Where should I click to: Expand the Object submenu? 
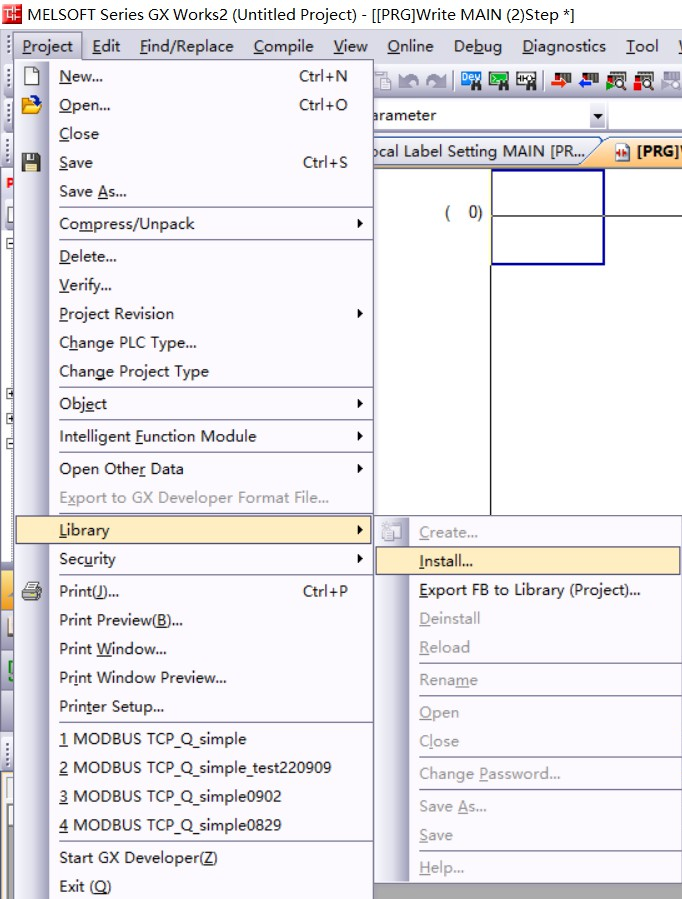pos(360,403)
